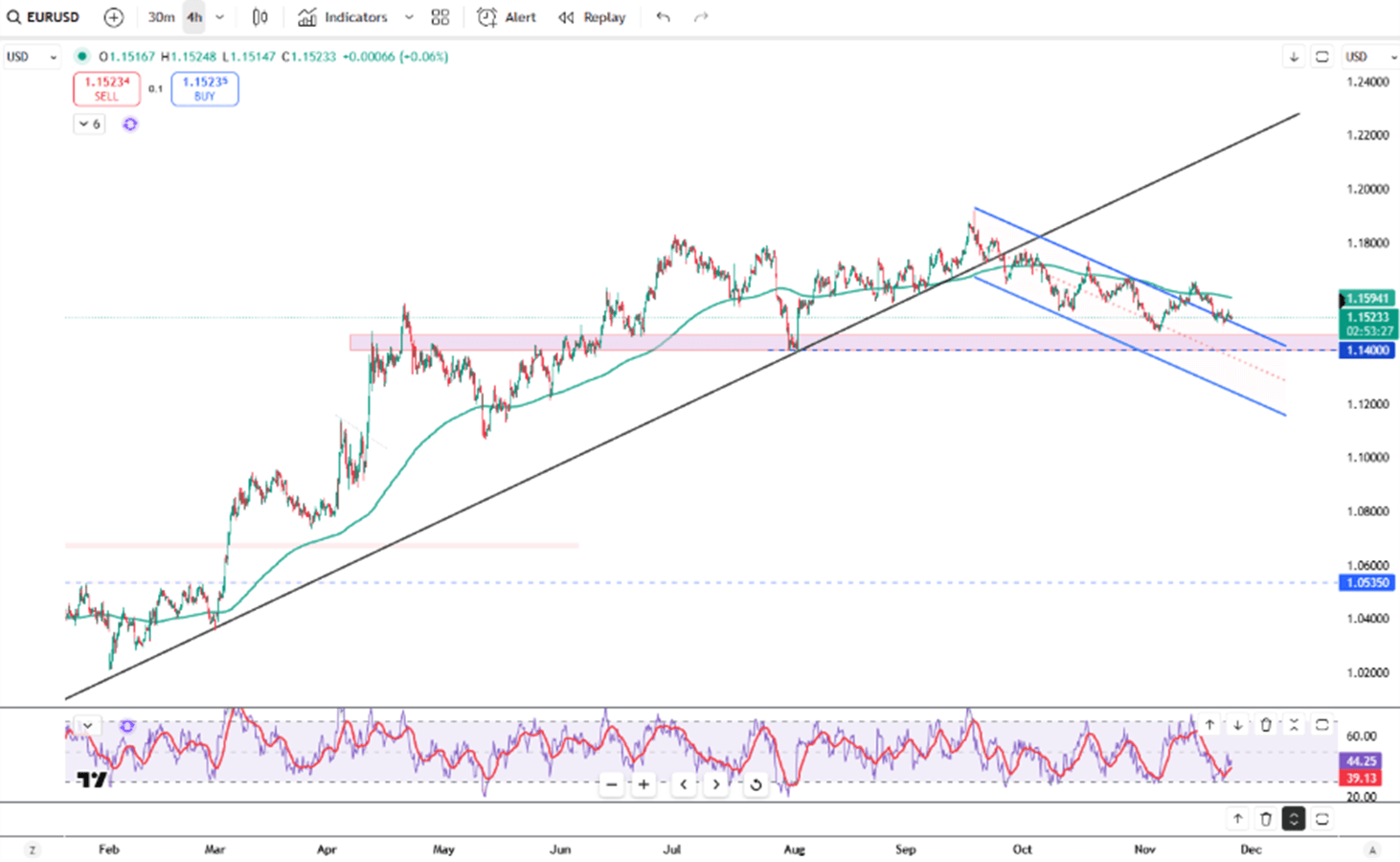
Task: Reset the chart view
Action: 756,784
